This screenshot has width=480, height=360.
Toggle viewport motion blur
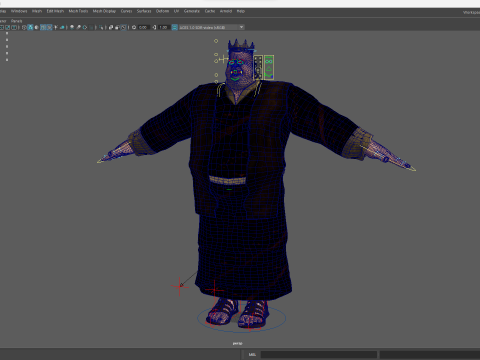click(x=78, y=27)
